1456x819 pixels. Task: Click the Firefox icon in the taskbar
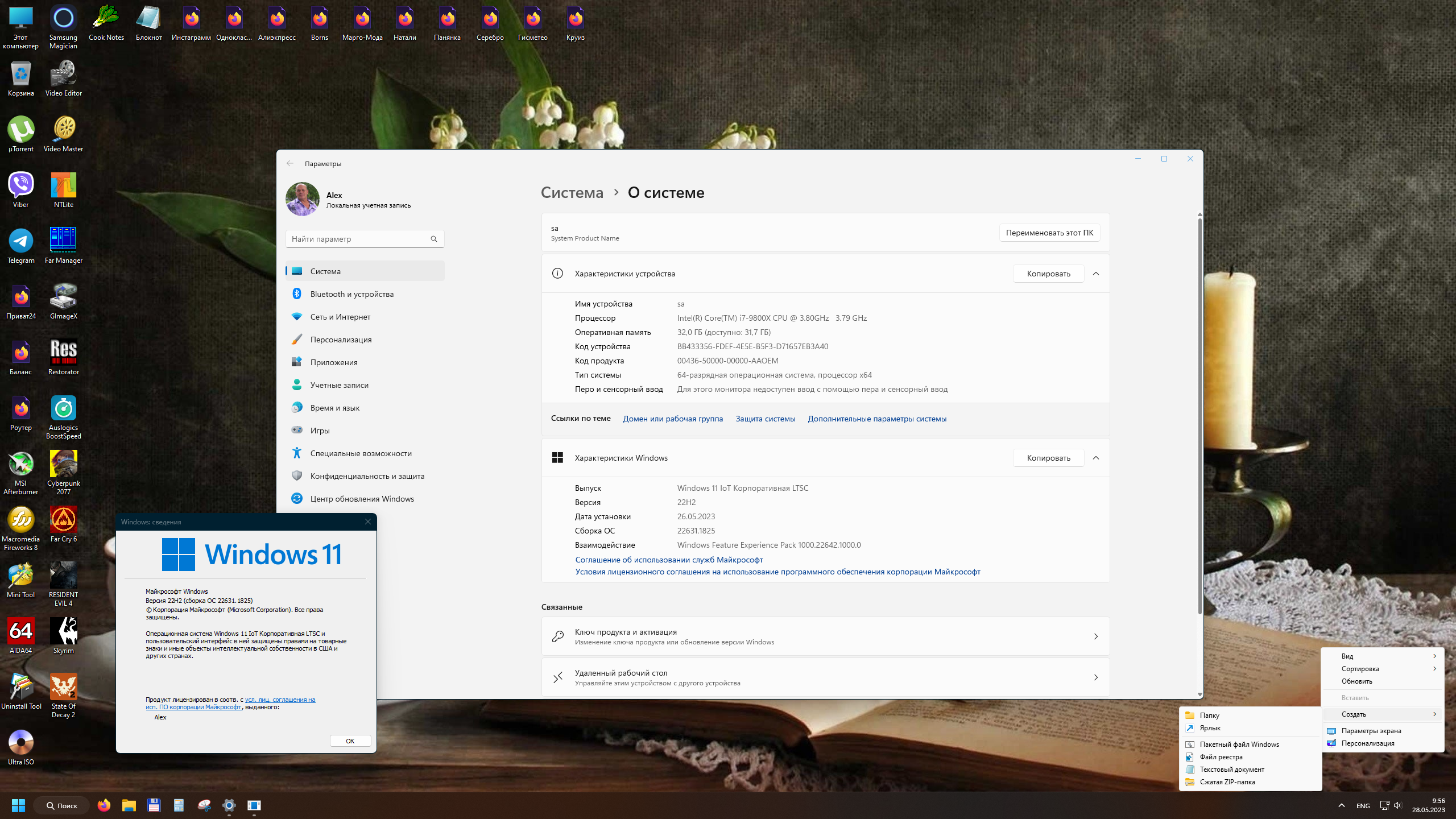click(104, 805)
